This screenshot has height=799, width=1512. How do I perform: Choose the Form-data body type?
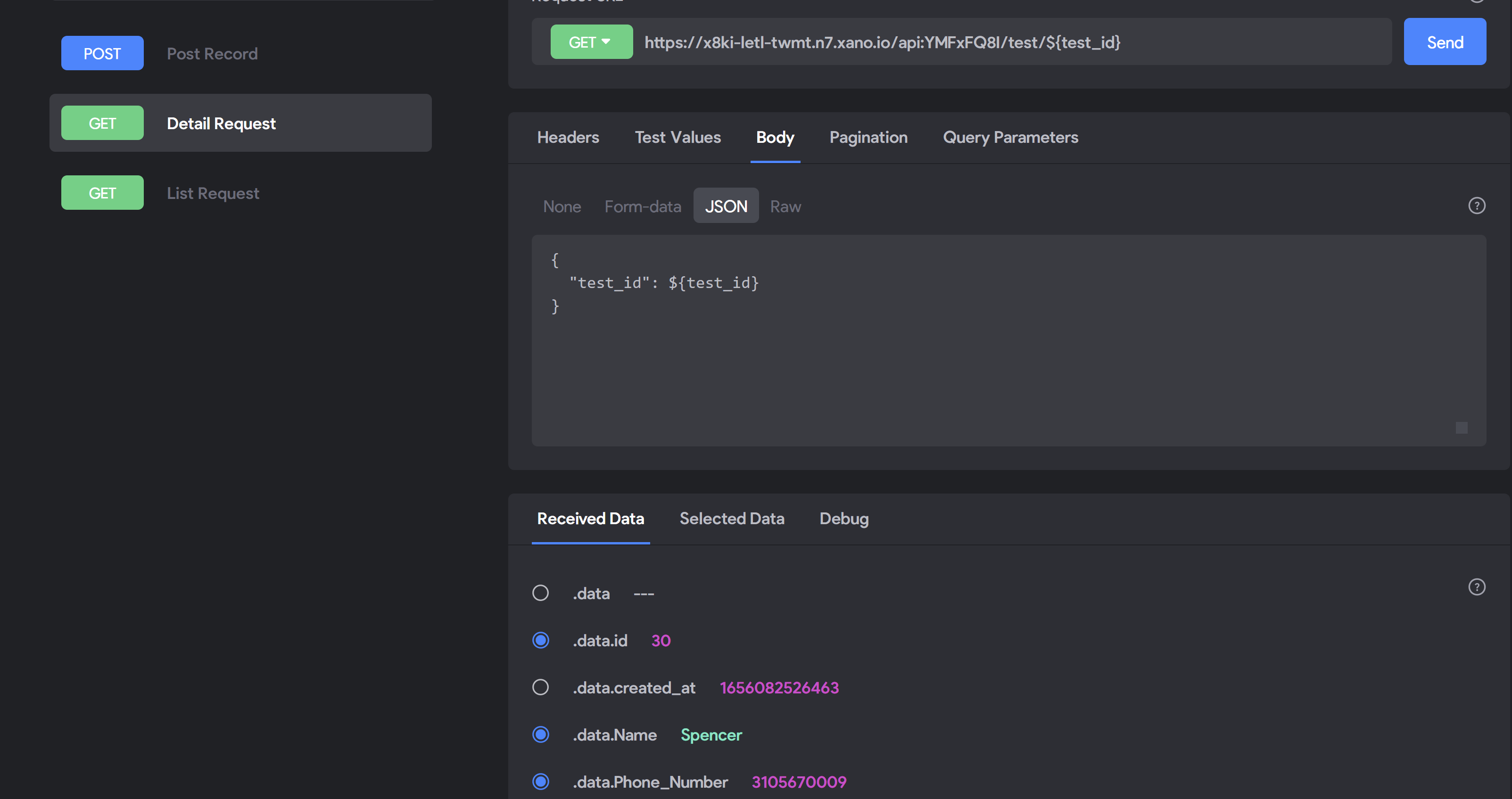click(643, 206)
